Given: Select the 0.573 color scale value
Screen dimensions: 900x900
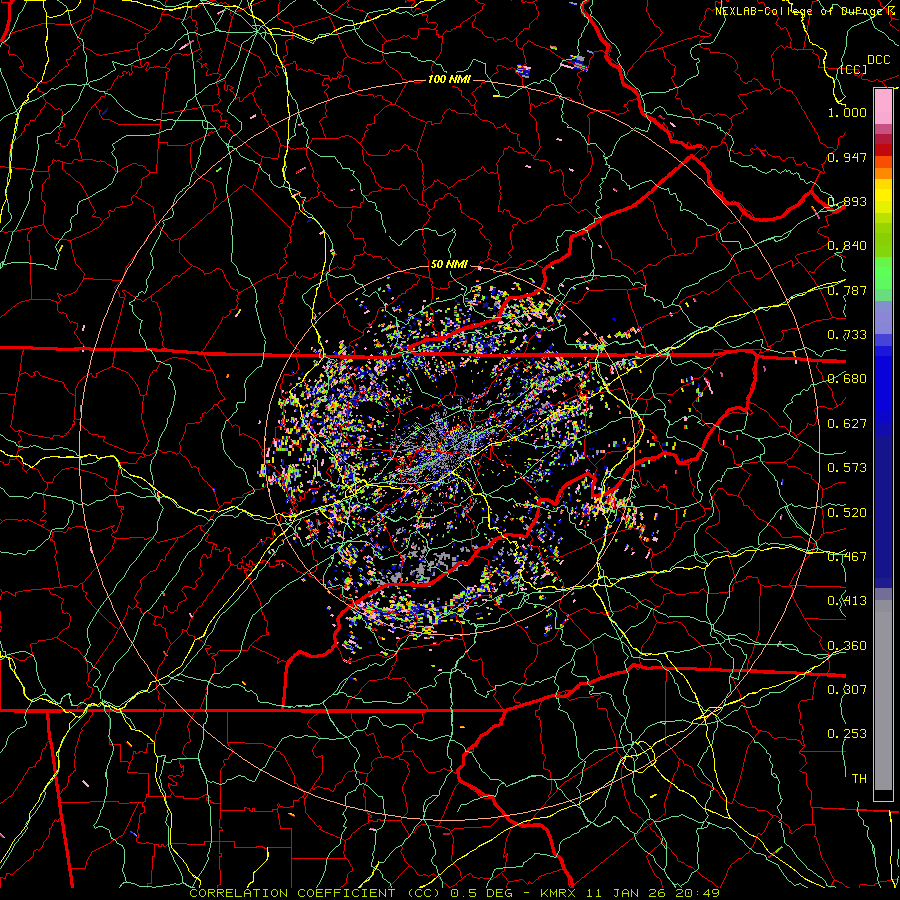Looking at the screenshot, I should [847, 468].
